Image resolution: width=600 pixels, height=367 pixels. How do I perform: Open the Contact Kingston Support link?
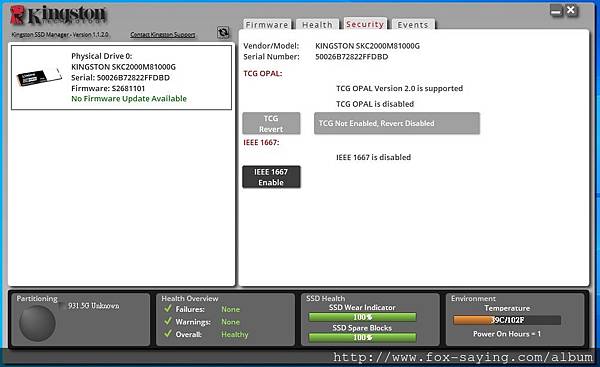[x=163, y=34]
